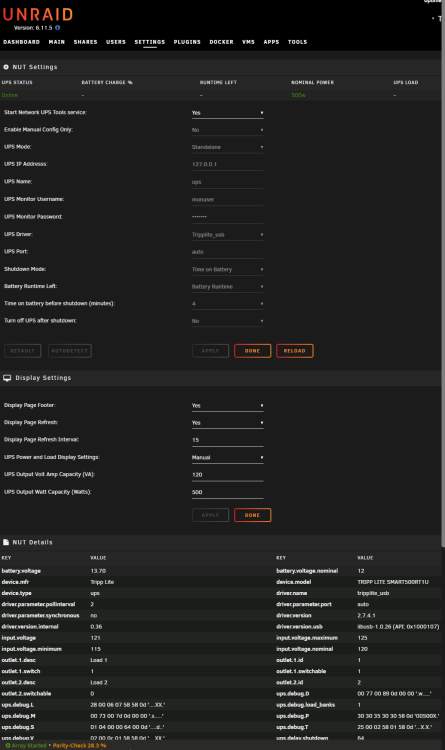Click the UPS Monitor Password field

click(228, 217)
